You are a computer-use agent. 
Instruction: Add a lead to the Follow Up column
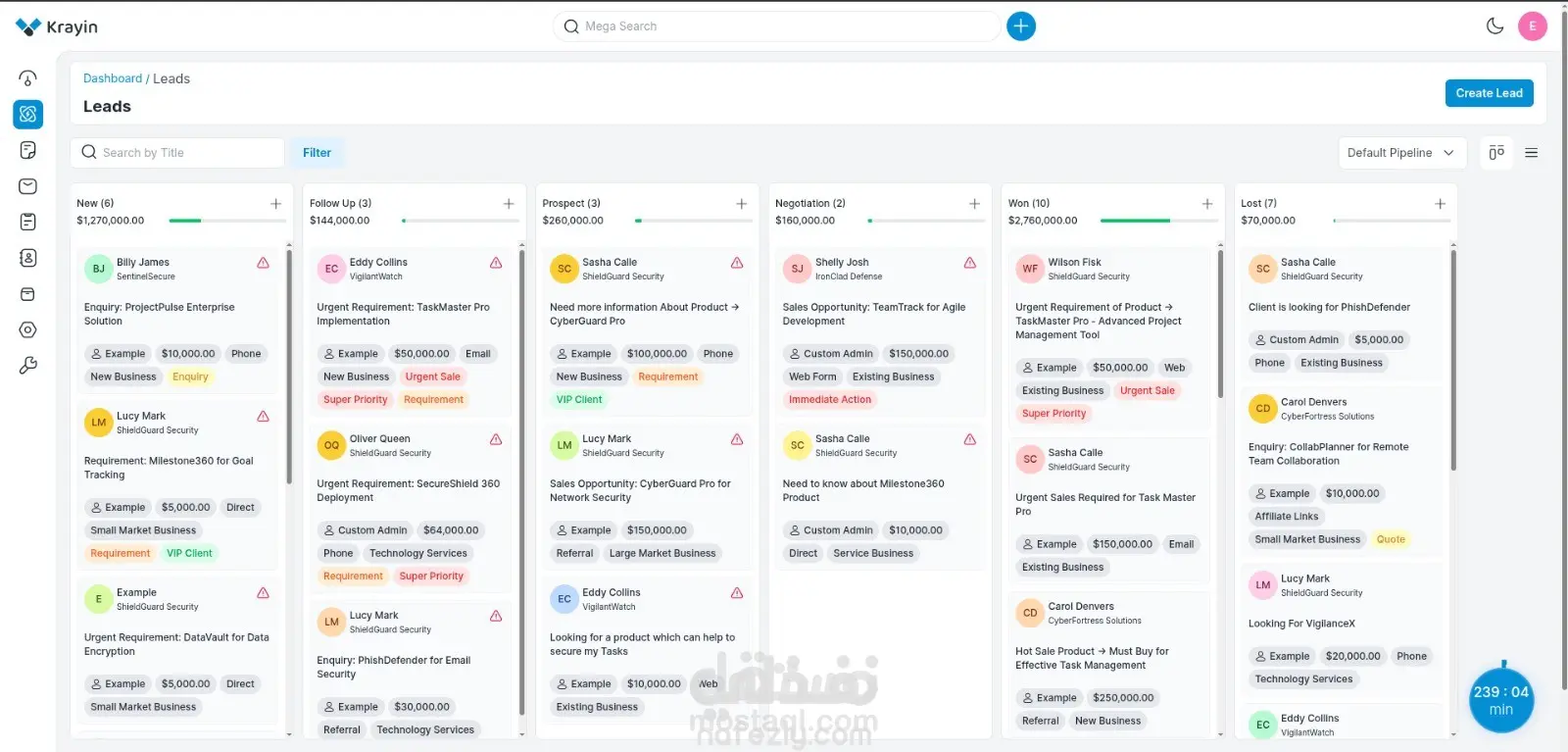click(x=509, y=204)
